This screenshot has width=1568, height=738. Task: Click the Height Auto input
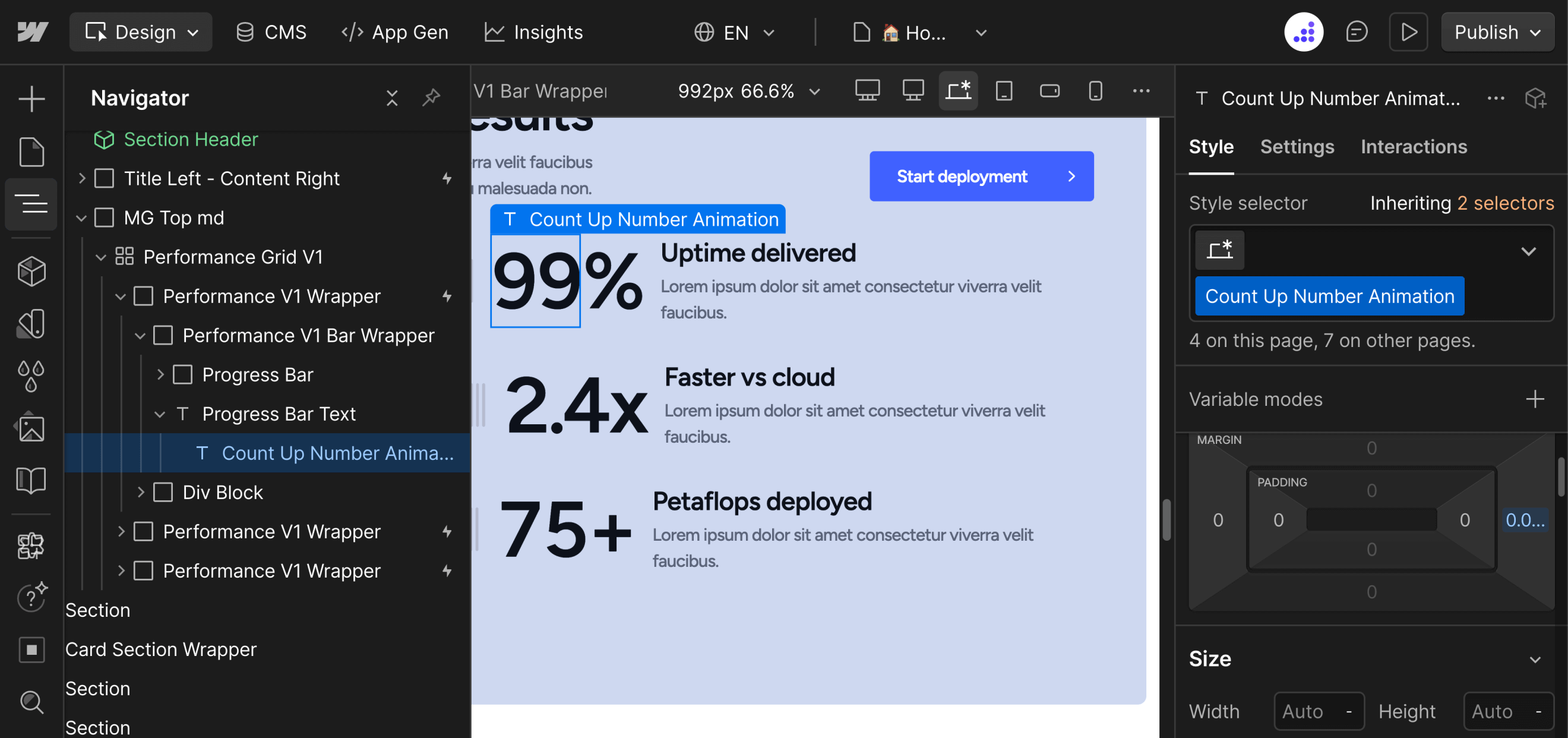pyautogui.click(x=1509, y=711)
